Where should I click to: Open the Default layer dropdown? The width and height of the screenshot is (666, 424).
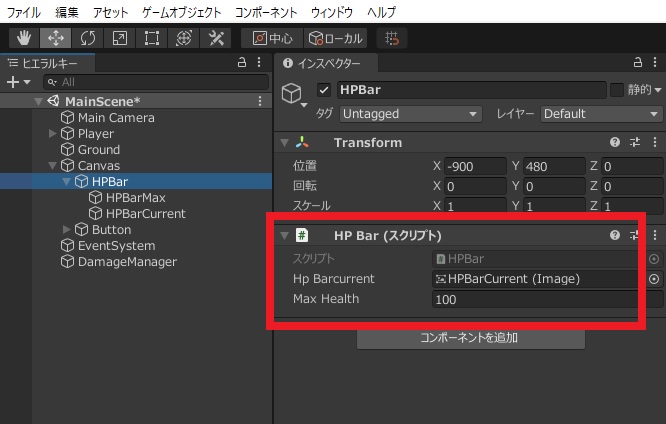(601, 114)
